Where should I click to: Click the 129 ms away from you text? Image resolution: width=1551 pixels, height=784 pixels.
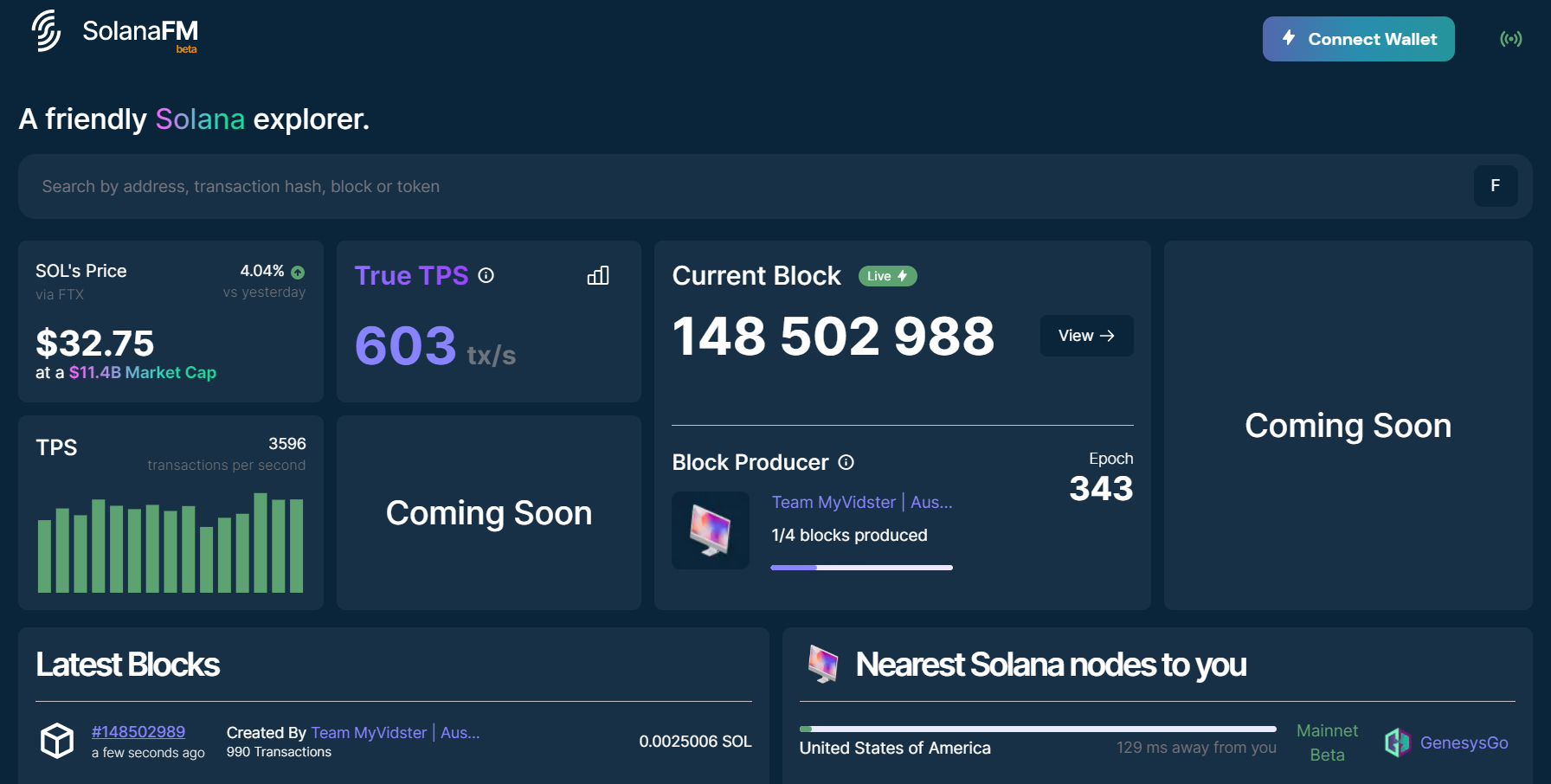coord(1196,748)
